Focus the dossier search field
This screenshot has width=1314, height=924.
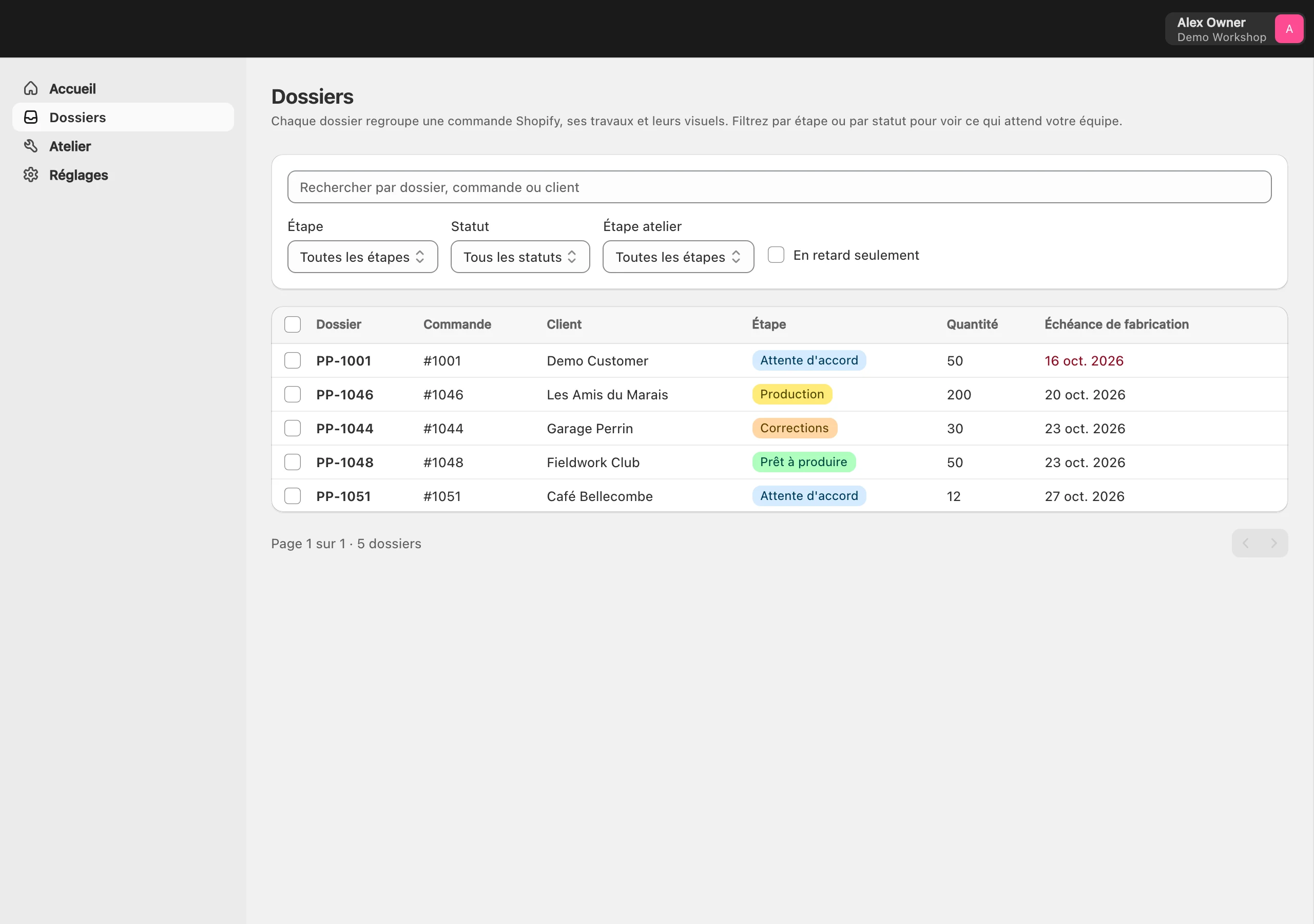tap(779, 187)
